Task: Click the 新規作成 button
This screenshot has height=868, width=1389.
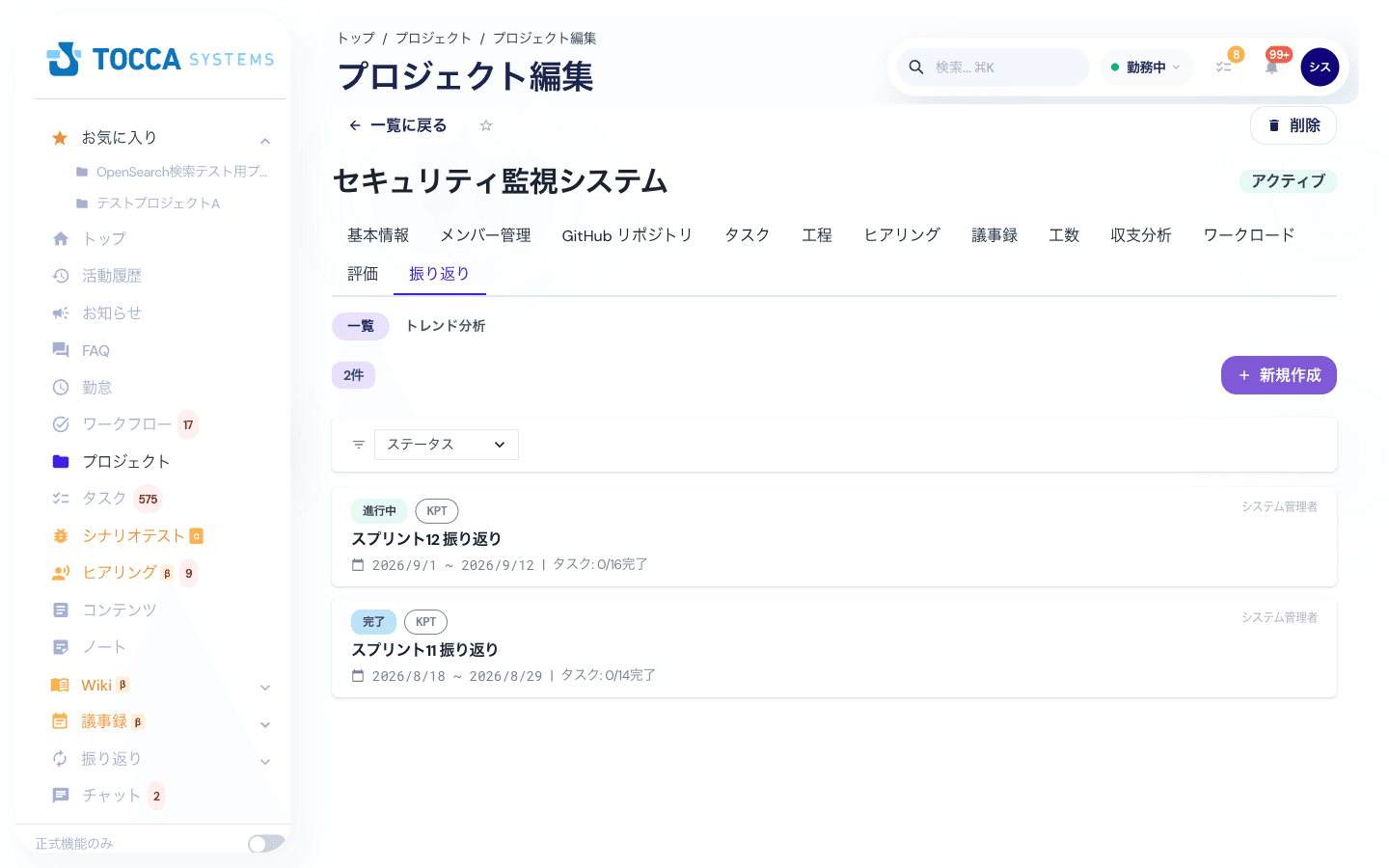Action: (x=1279, y=375)
